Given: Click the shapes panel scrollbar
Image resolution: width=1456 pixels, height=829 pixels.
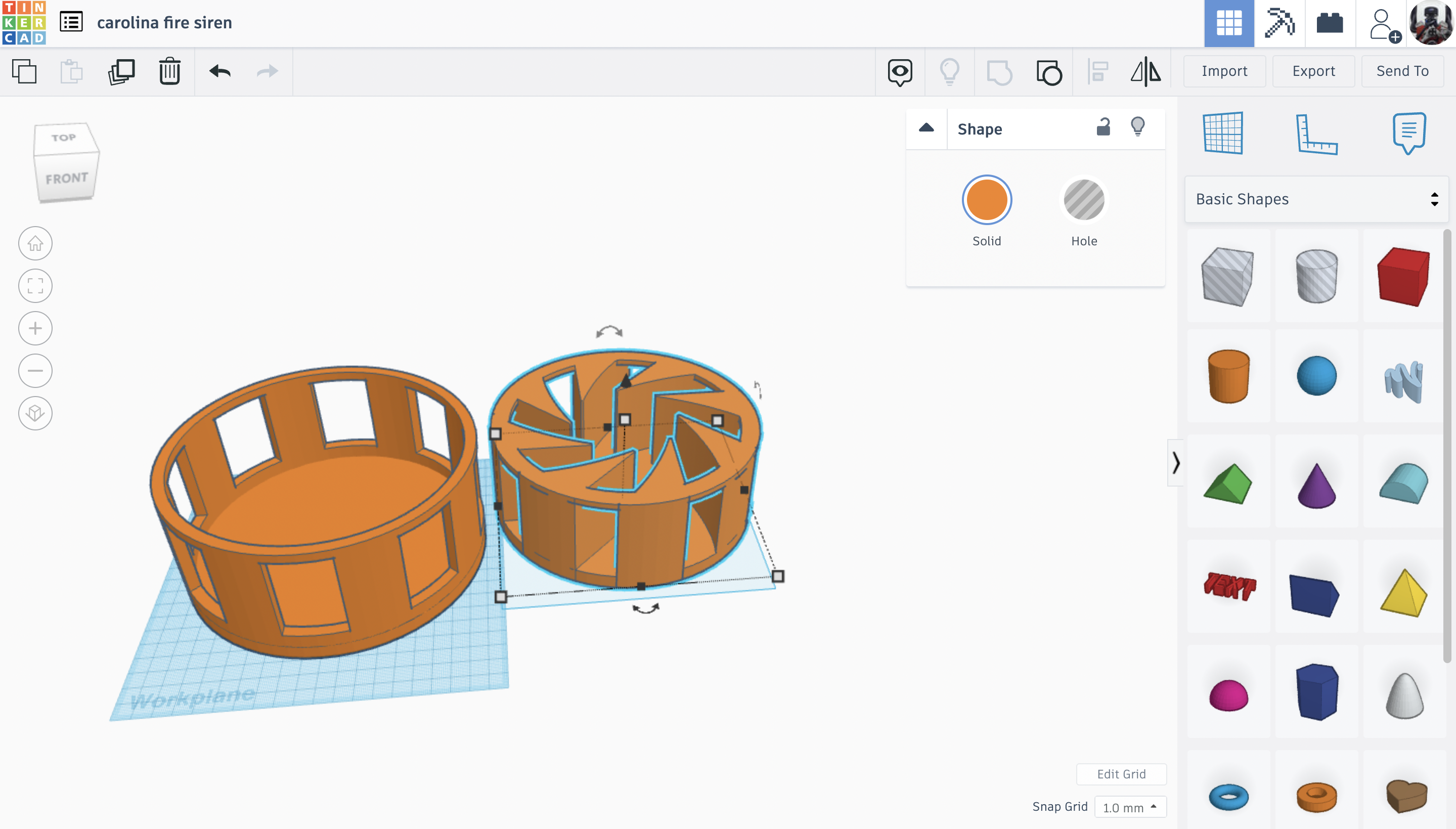Looking at the screenshot, I should click(x=1447, y=446).
